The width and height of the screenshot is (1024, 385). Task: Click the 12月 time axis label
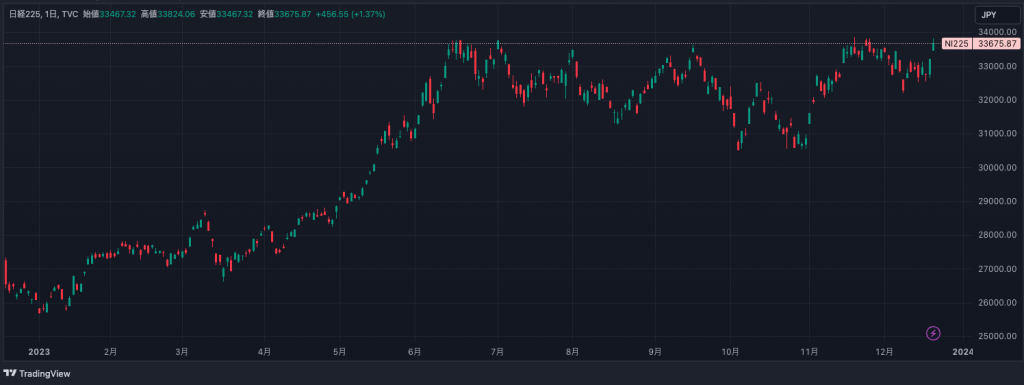pos(884,352)
